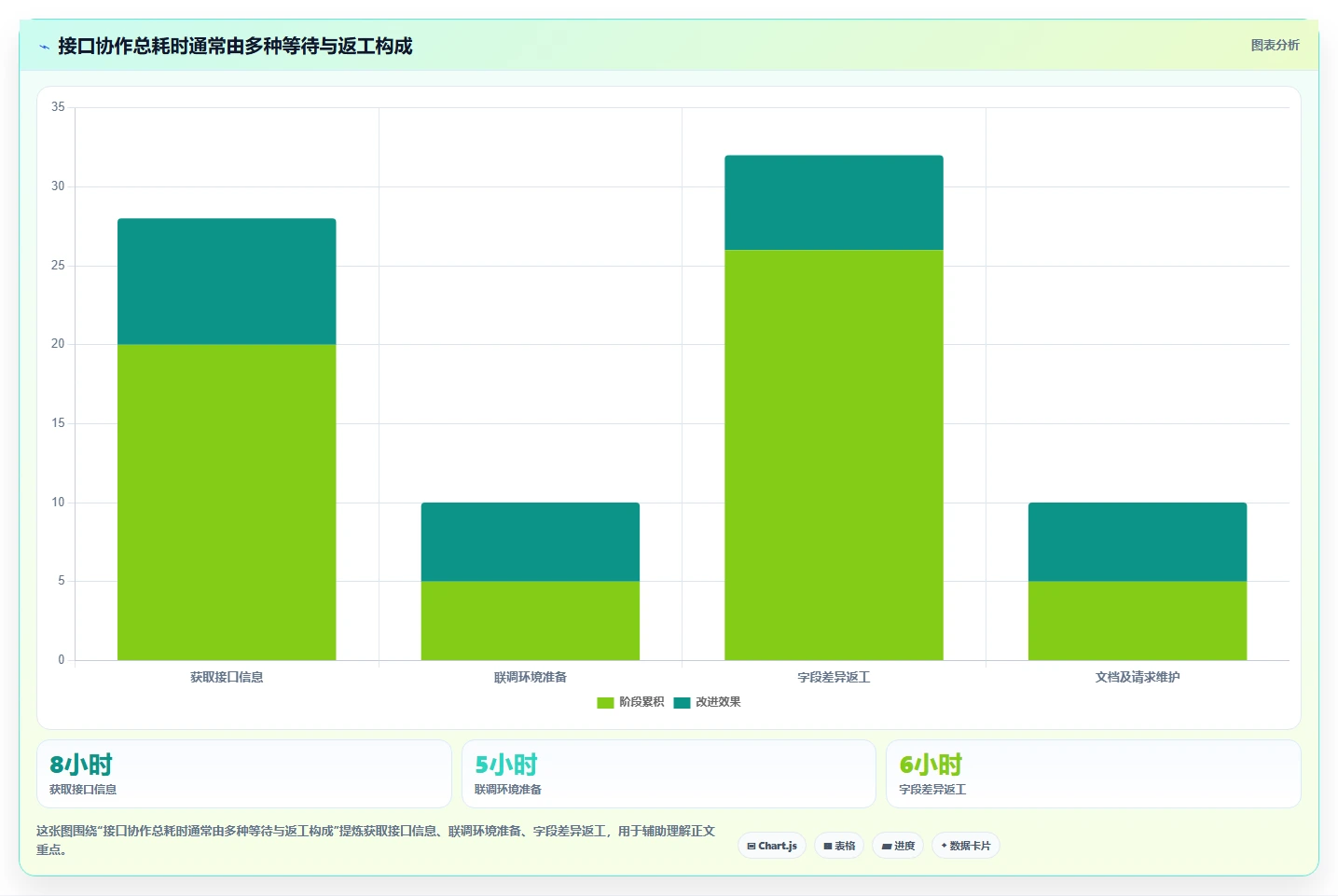The image size is (1338, 896).
Task: Click the 图表分析 label in header
Action: click(1275, 45)
